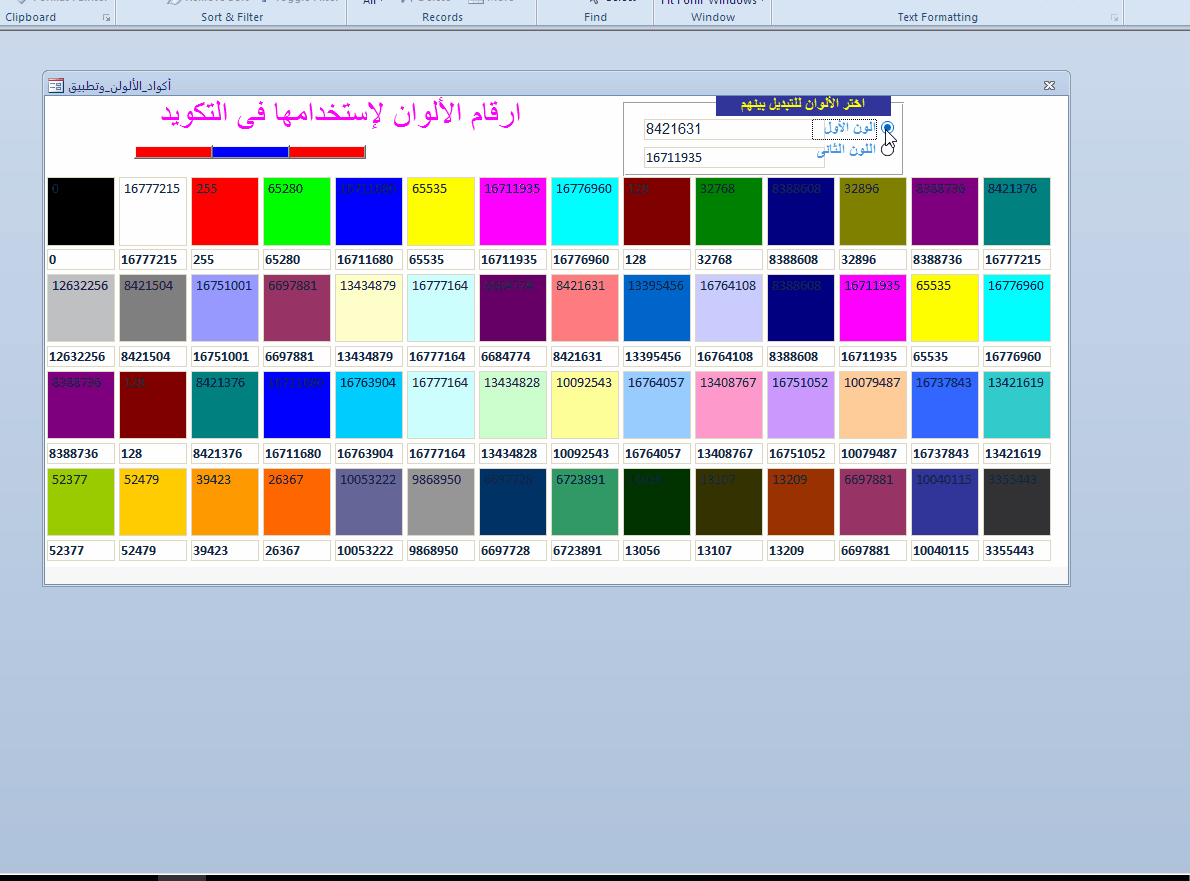Image resolution: width=1190 pixels, height=881 pixels.
Task: Pick the gray swatch labeled 8421504
Action: pyautogui.click(x=153, y=309)
